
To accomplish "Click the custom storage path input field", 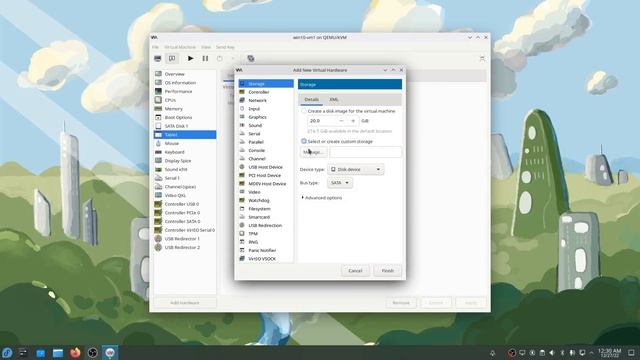I will (x=365, y=152).
